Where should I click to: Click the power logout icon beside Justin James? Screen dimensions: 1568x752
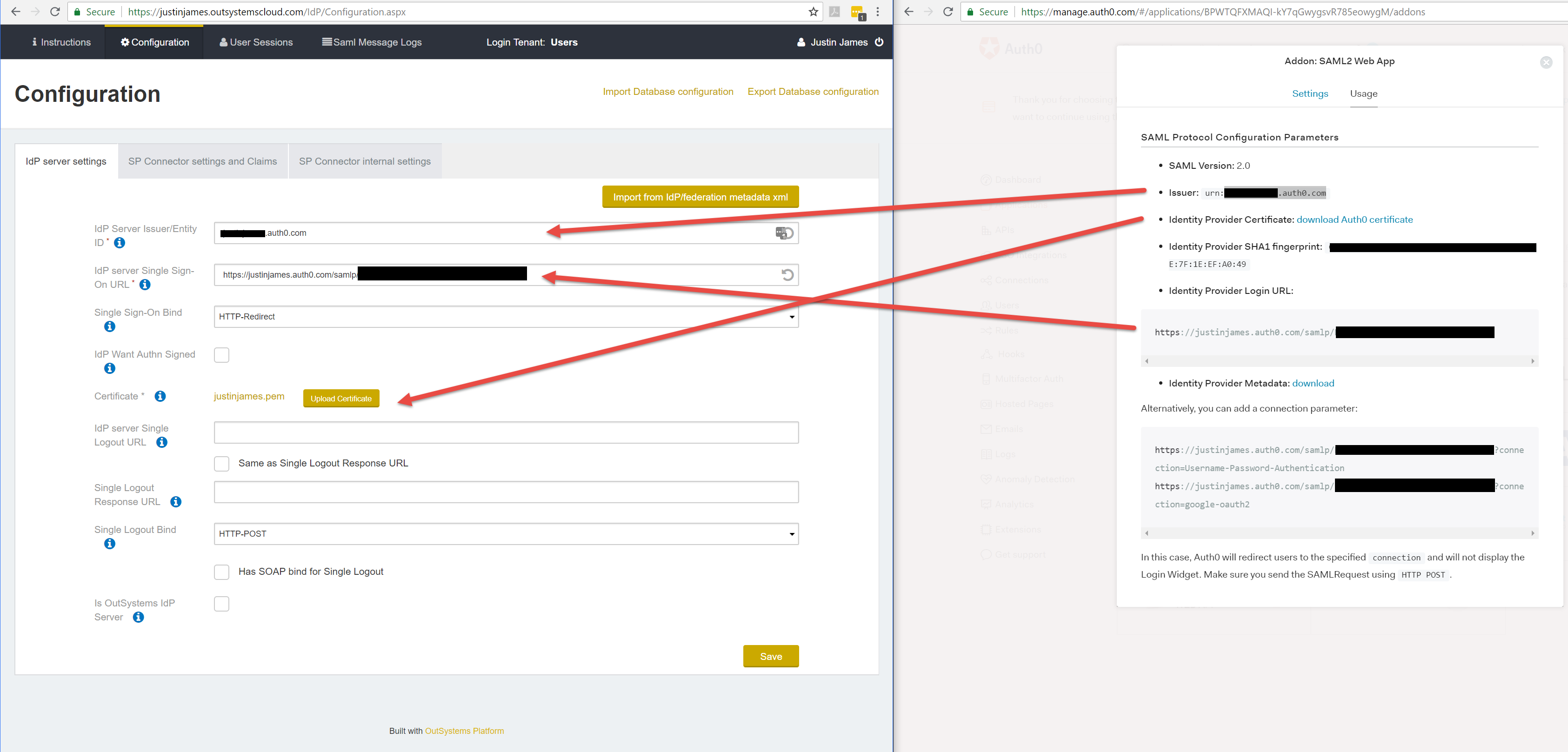880,42
